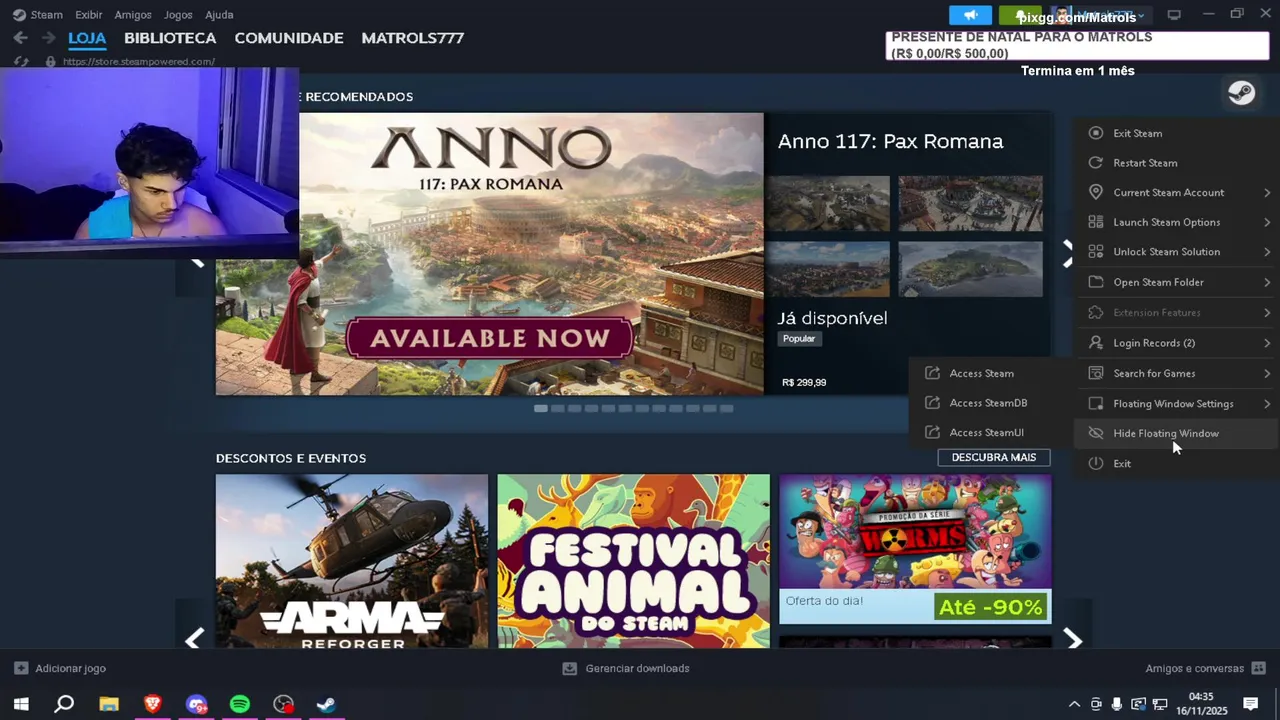
Task: Select the first highlighted carousel page dot
Action: (541, 408)
